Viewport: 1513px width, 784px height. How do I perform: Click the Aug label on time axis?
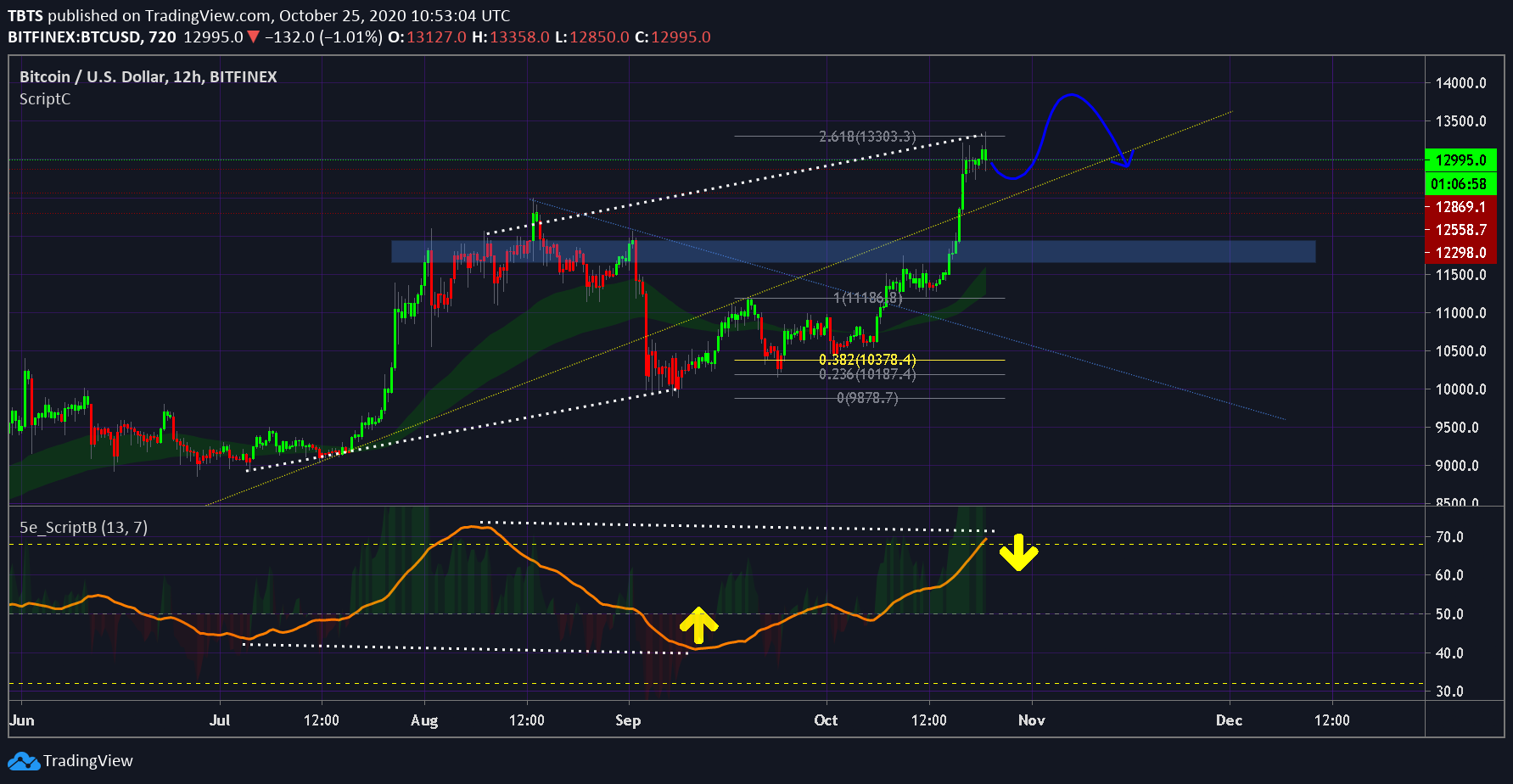(x=424, y=720)
